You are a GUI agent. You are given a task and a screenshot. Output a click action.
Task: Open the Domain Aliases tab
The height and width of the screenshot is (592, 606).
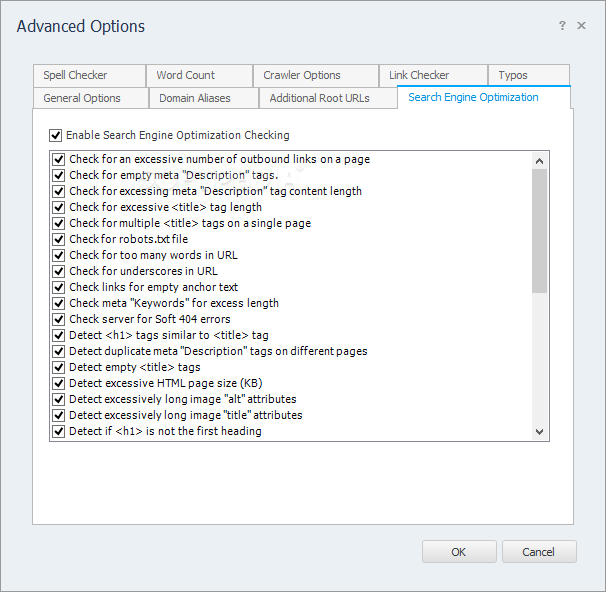click(204, 98)
